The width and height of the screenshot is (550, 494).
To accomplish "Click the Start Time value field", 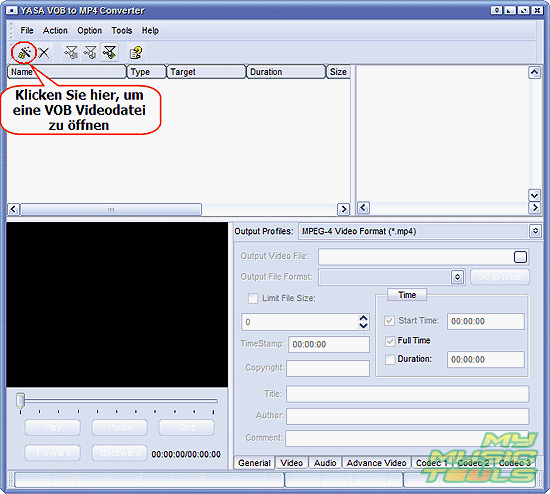I will (486, 321).
